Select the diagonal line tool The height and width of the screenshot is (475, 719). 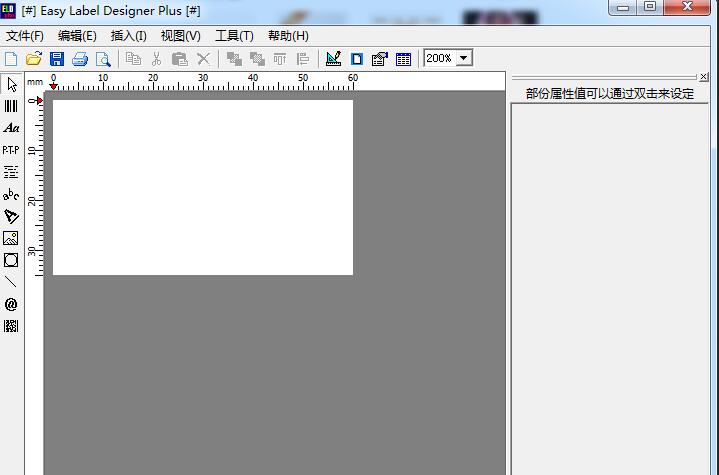(x=11, y=282)
